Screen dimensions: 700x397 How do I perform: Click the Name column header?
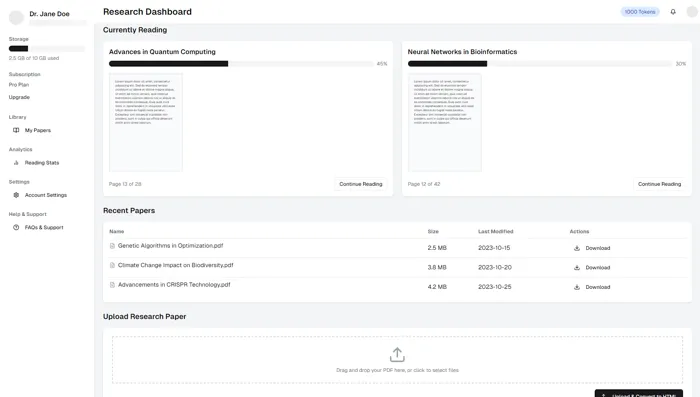[117, 231]
